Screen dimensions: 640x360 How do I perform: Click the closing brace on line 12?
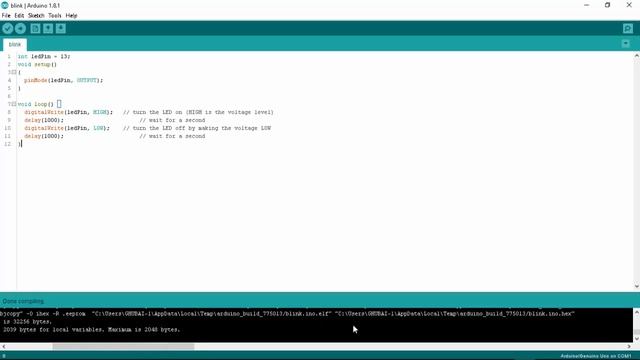click(19, 144)
